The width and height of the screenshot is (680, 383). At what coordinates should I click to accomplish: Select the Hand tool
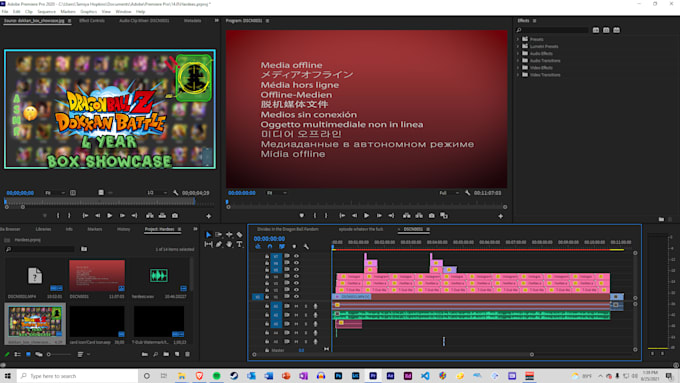(x=229, y=245)
